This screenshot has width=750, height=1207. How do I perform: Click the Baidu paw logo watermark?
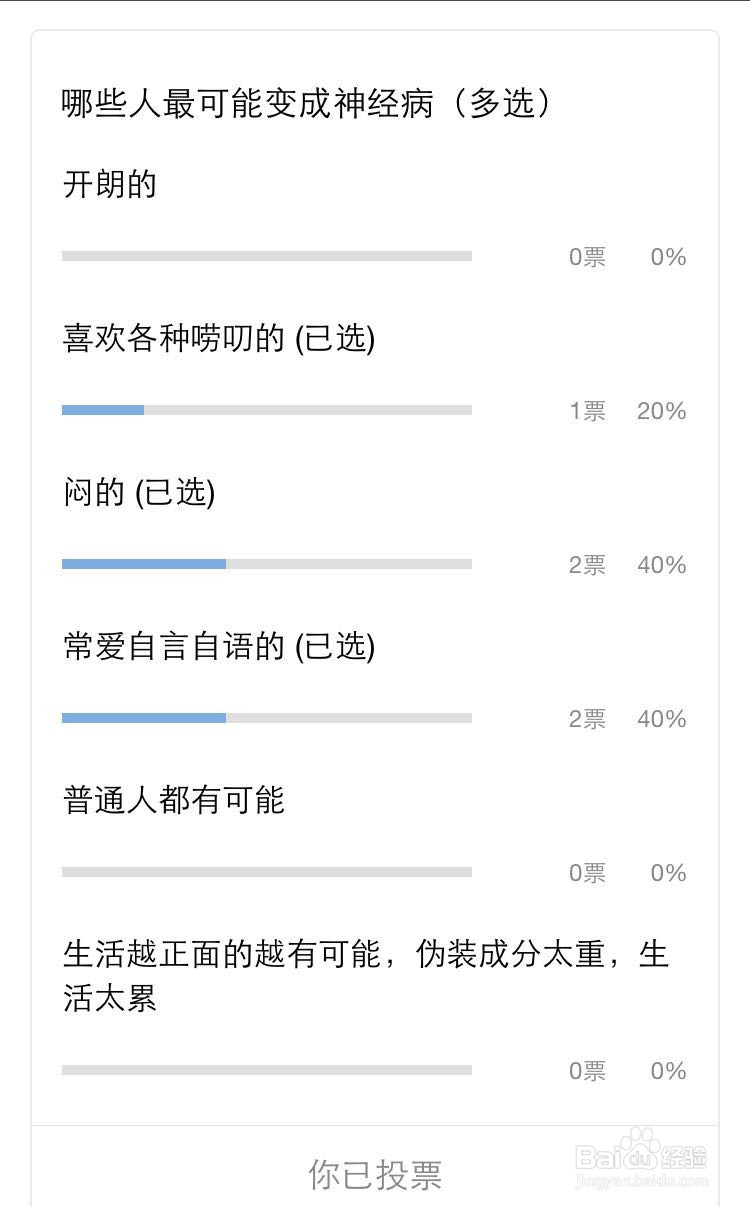[637, 1150]
